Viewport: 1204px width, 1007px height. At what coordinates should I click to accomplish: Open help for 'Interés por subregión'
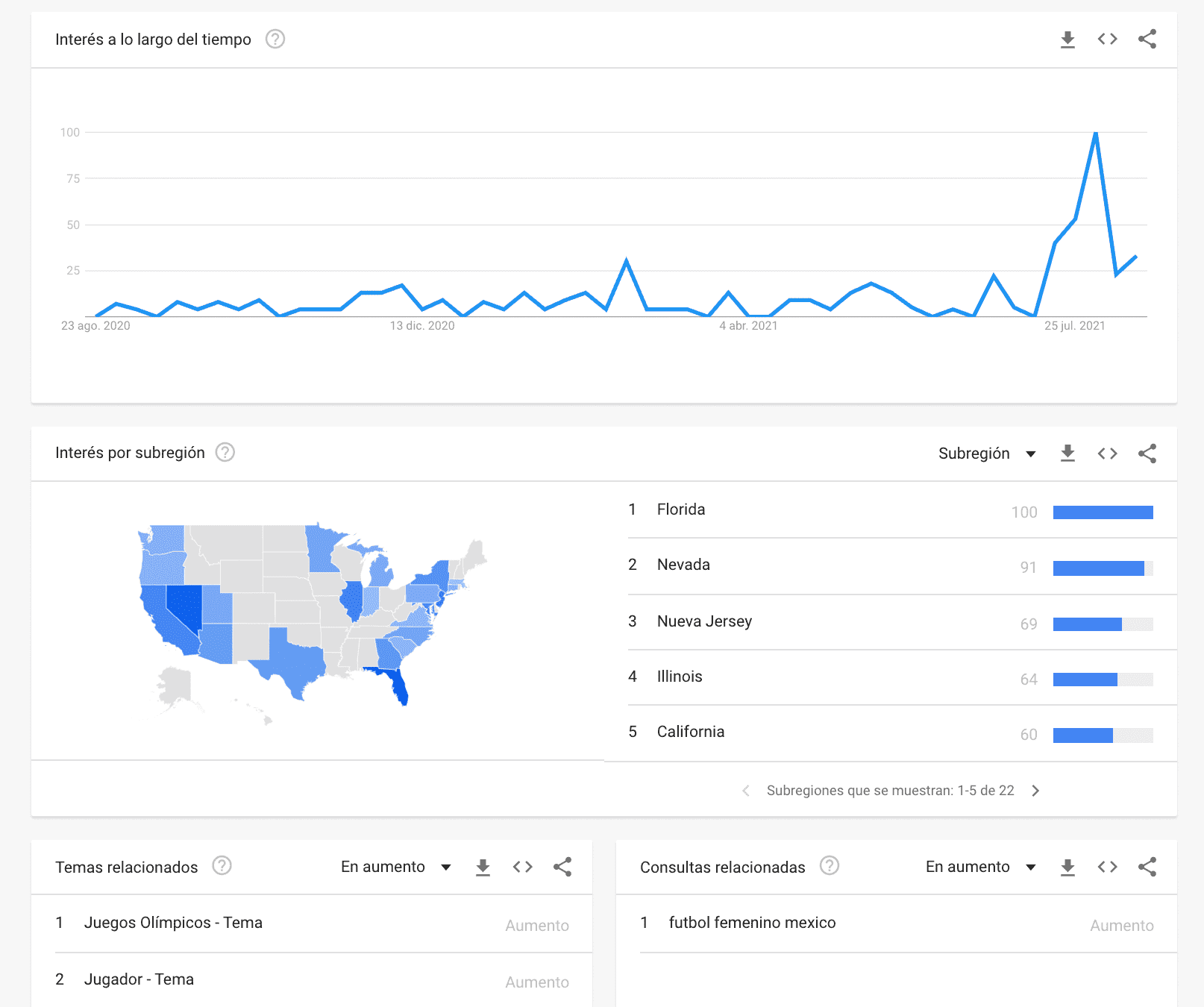pos(225,452)
